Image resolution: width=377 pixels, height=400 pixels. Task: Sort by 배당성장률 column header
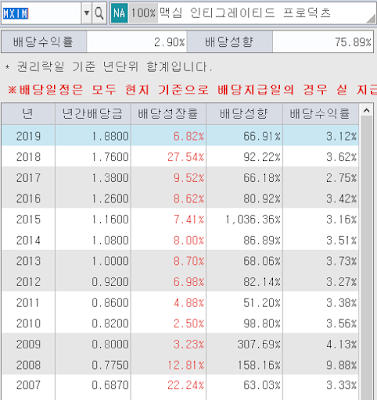coord(168,114)
